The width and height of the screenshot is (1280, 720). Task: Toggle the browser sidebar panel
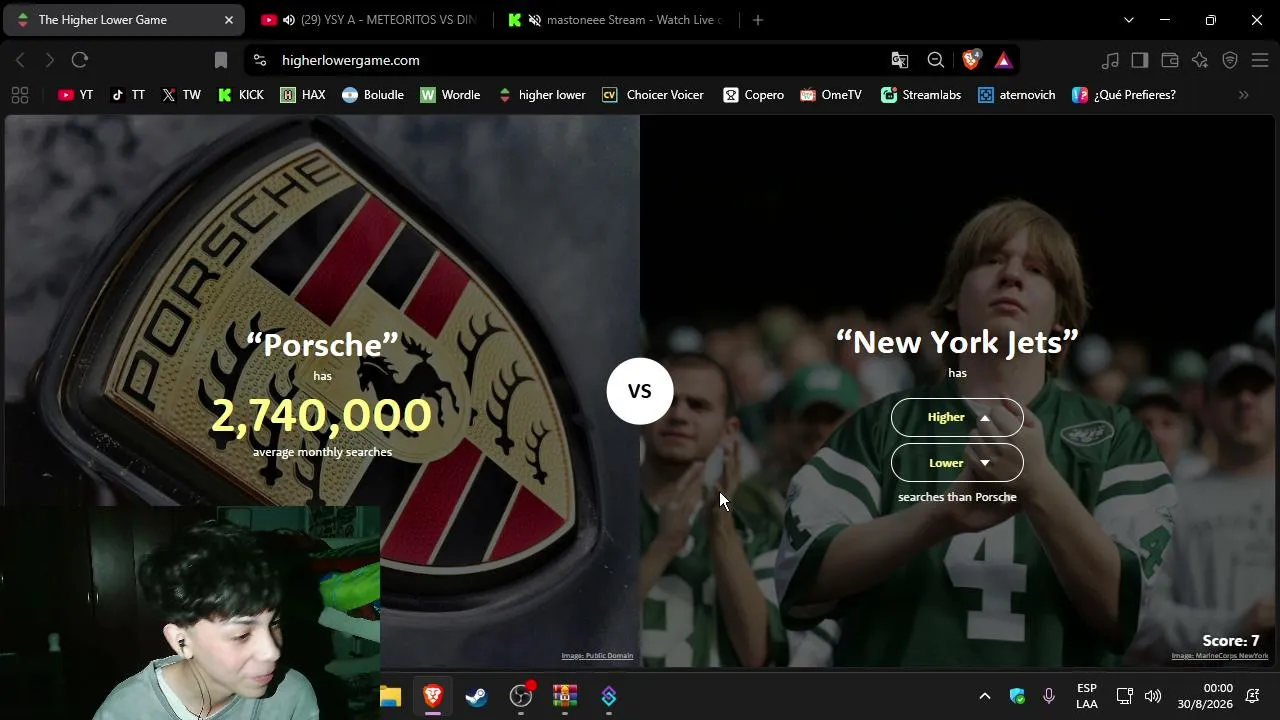click(x=1140, y=60)
